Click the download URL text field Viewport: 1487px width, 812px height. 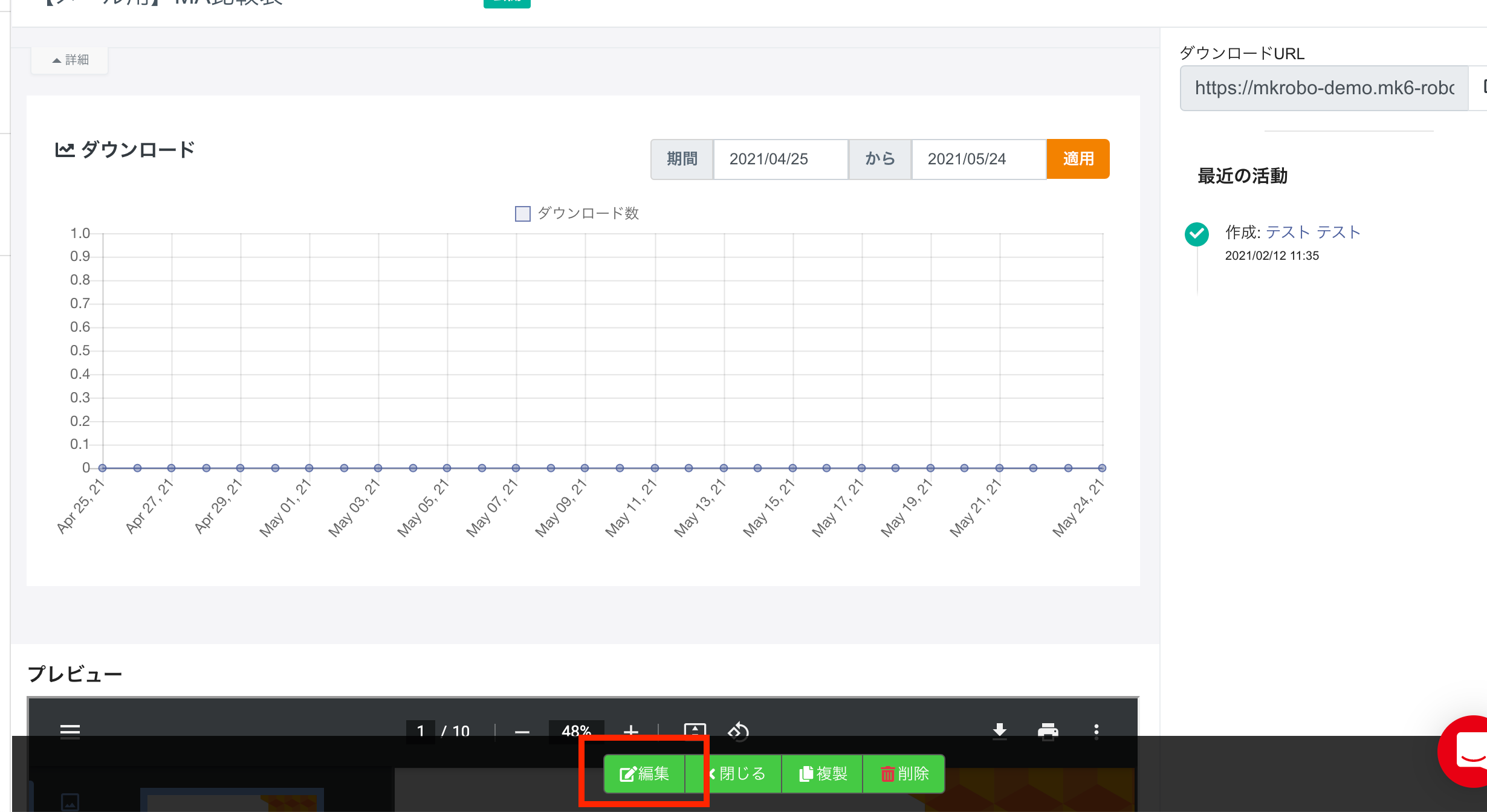point(1324,88)
